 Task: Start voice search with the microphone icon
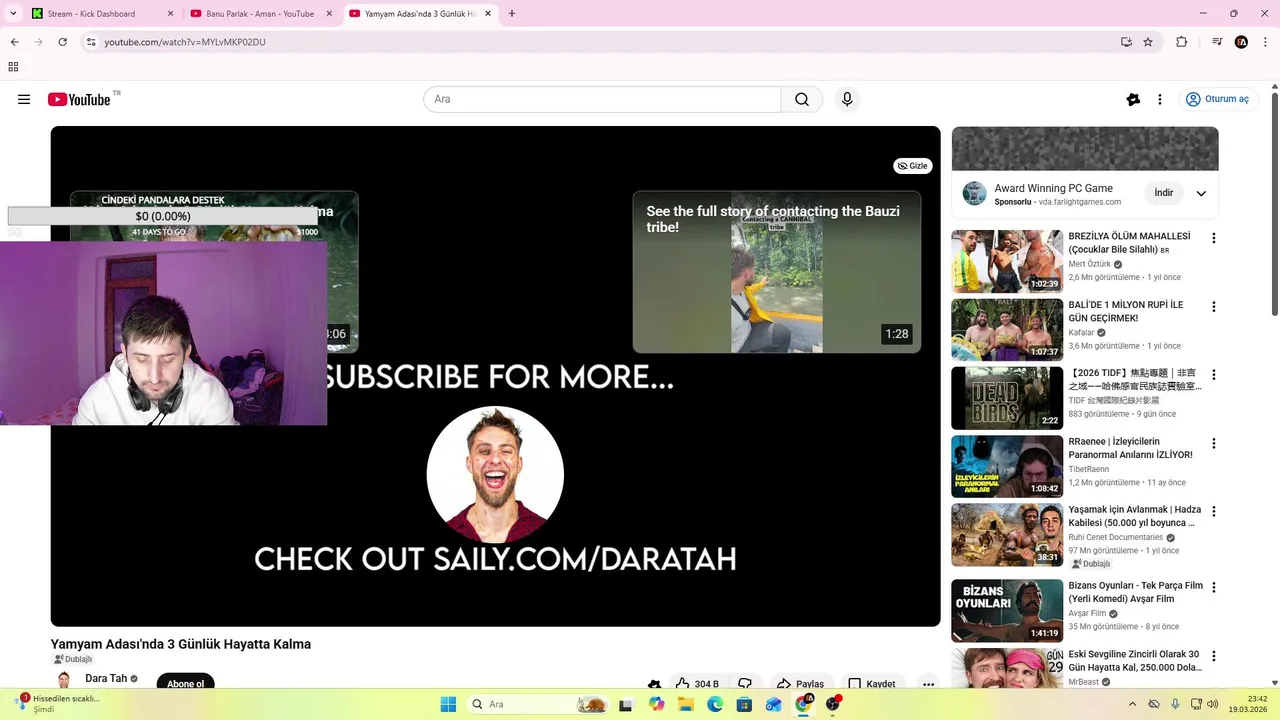click(847, 99)
